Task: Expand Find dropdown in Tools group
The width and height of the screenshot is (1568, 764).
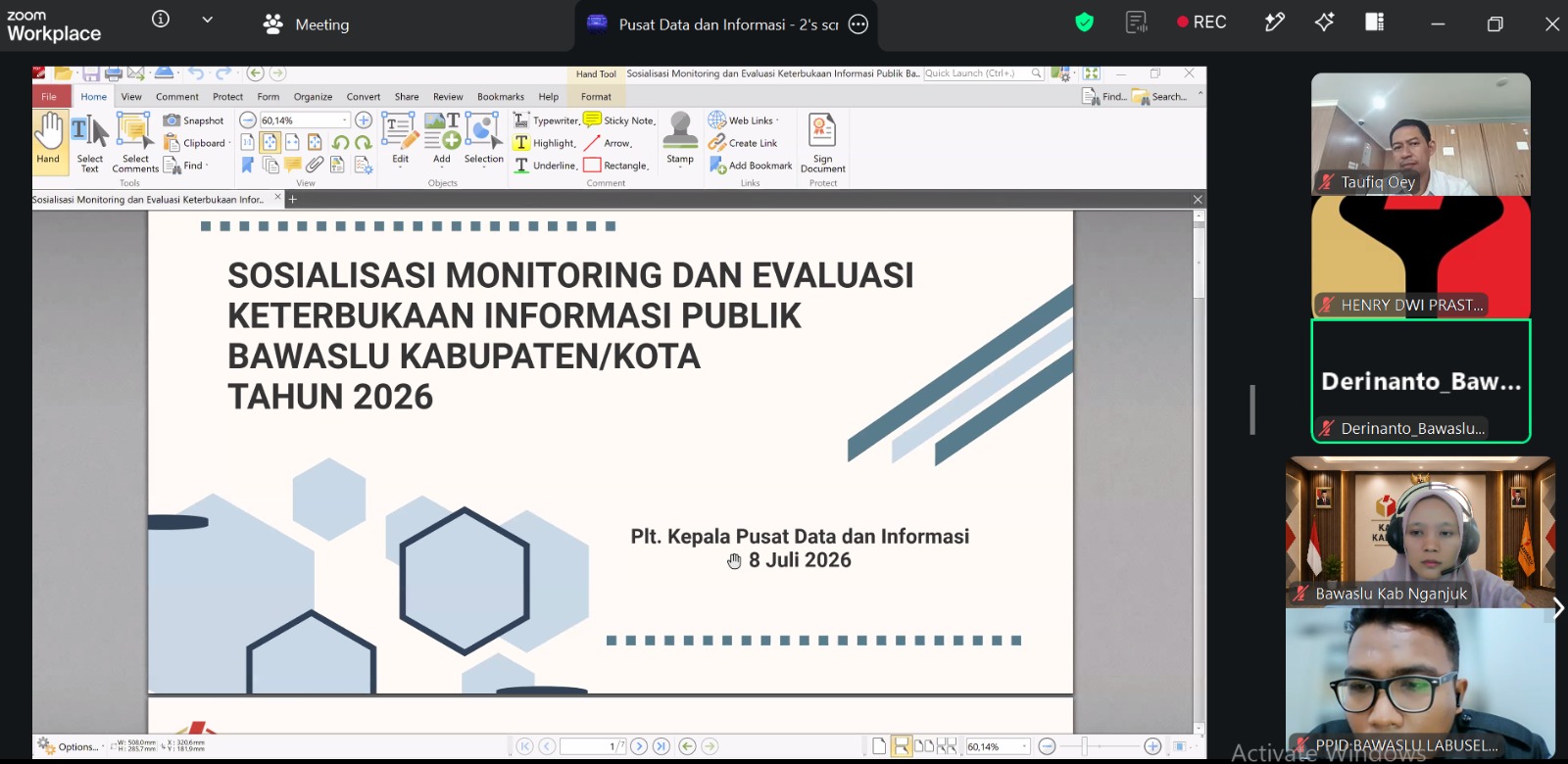Action: (207, 166)
